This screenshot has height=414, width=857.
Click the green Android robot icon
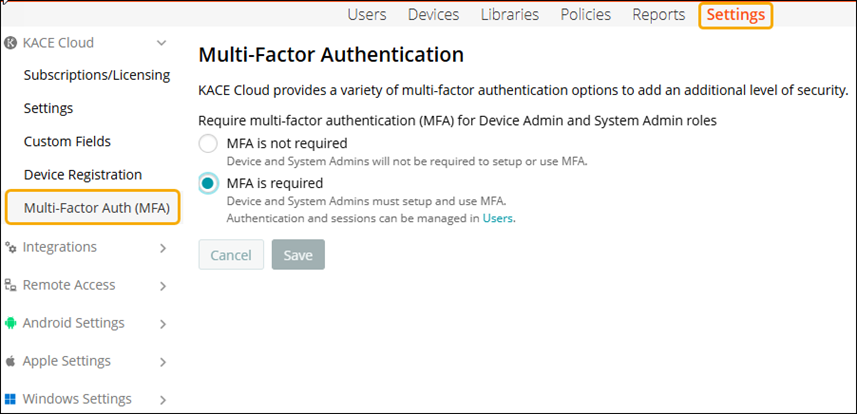11,323
